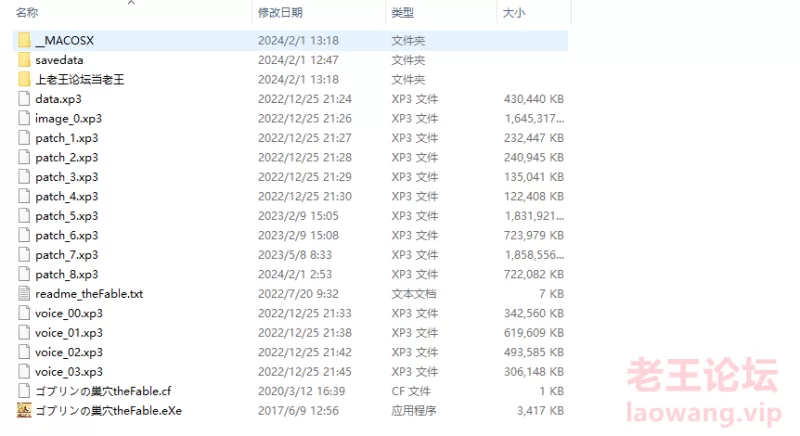The height and width of the screenshot is (436, 800).
Task: Click the 2022/7/20 9:32 date value
Action: click(298, 293)
